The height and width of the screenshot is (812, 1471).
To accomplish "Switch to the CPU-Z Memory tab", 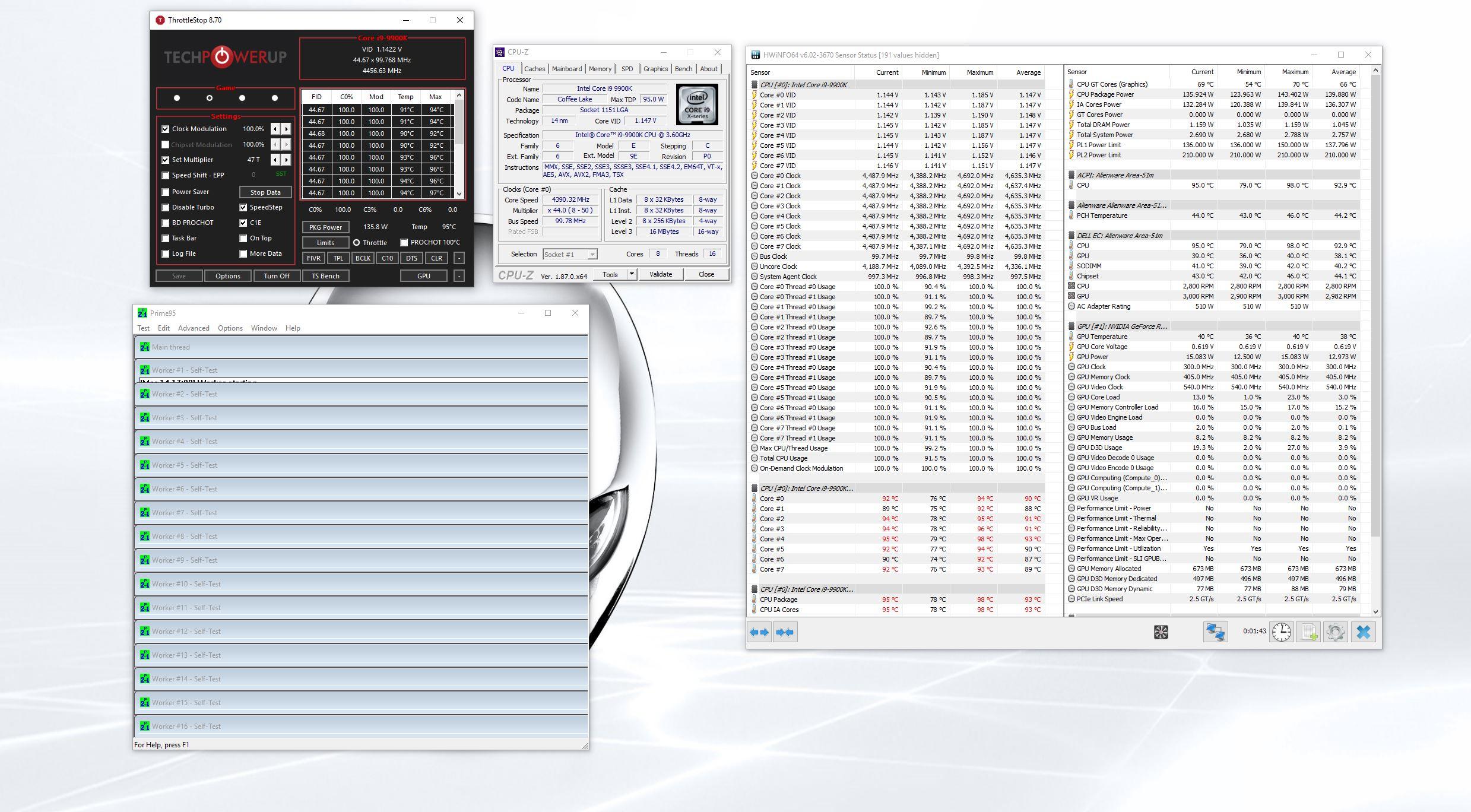I will [600, 69].
